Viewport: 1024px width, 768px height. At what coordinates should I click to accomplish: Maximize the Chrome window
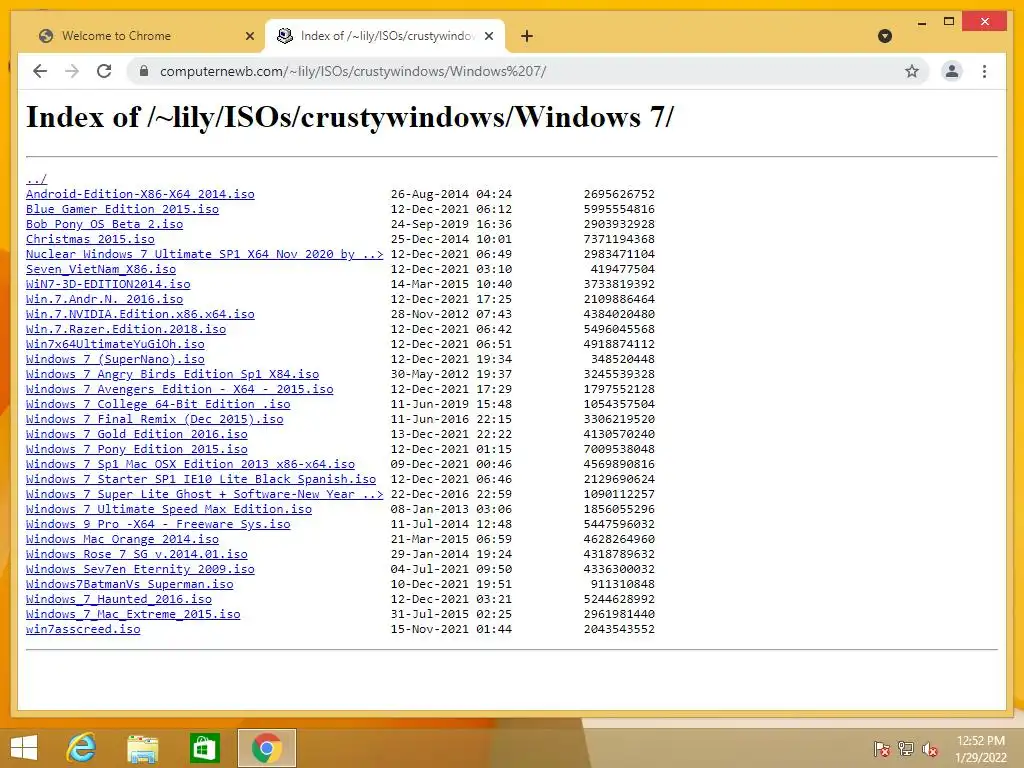949,22
